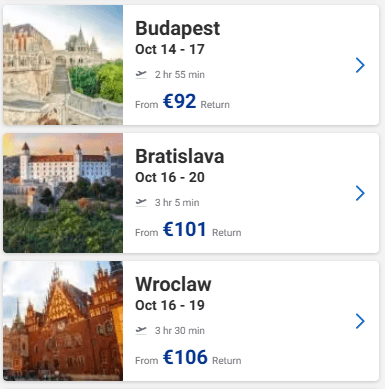Viewport: 385px width, 389px height.
Task: Open the Wroclaw card chevron arrow
Action: click(x=360, y=321)
